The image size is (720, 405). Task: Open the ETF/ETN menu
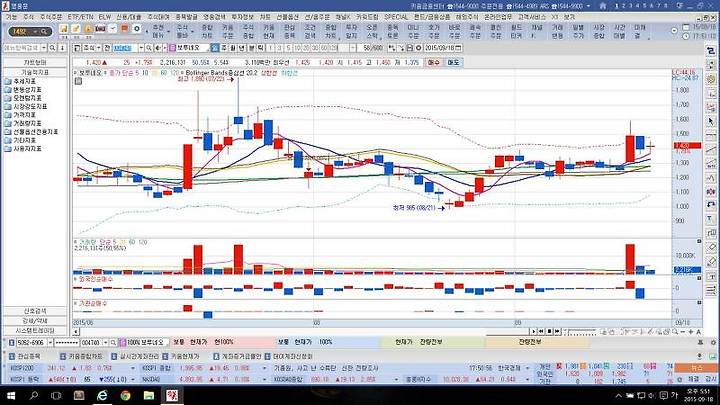80,17
